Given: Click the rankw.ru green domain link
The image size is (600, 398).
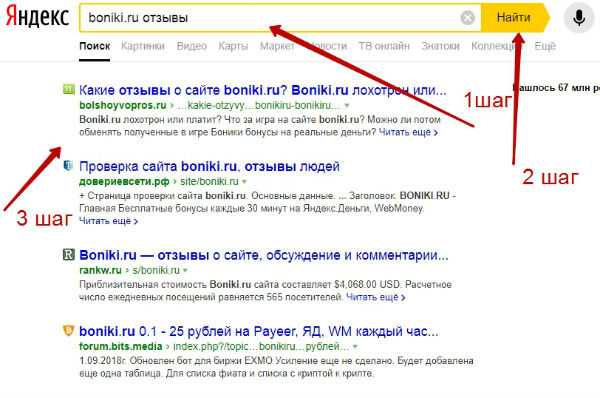Looking at the screenshot, I should pyautogui.click(x=100, y=270).
